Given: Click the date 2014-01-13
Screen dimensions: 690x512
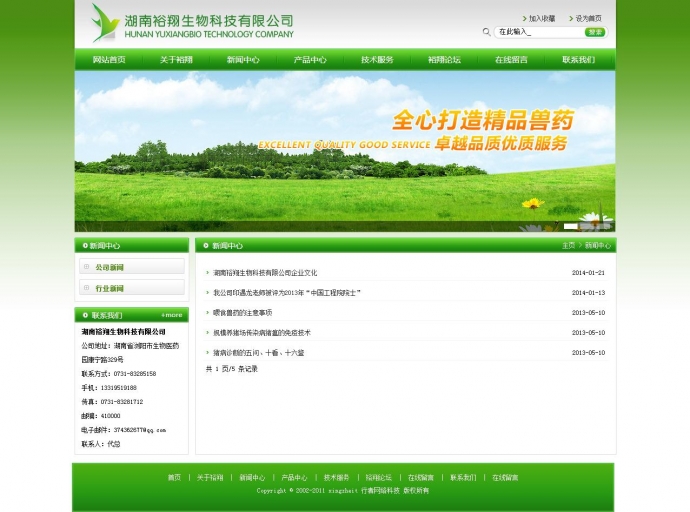Looking at the screenshot, I should tap(588, 293).
